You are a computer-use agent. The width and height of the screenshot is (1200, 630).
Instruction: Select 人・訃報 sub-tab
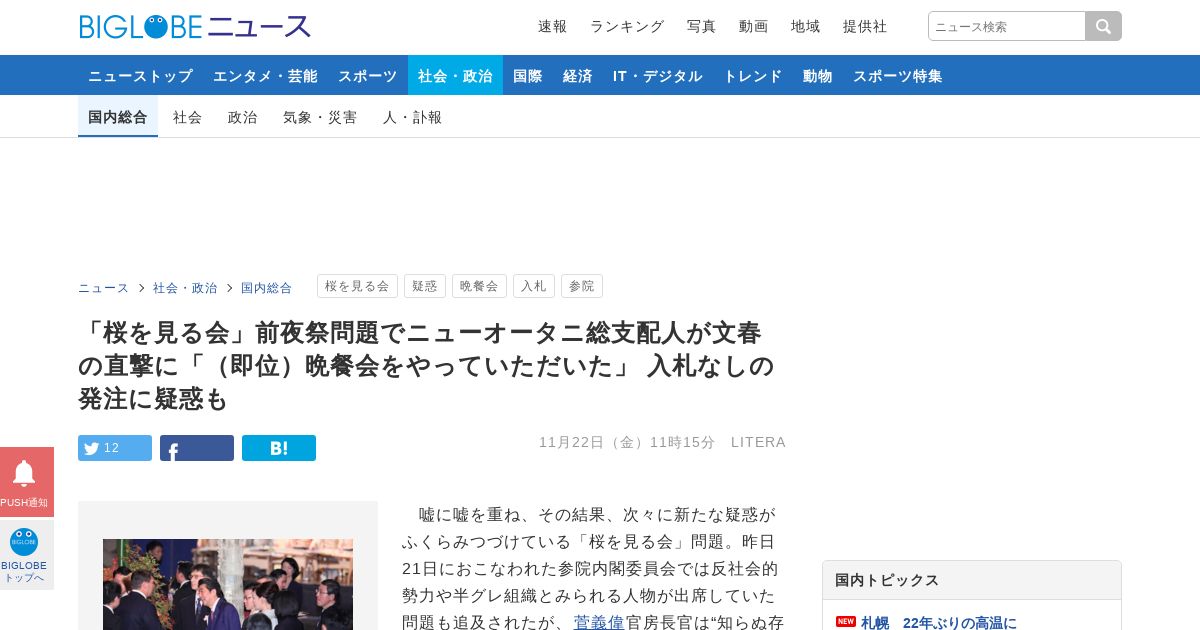pyautogui.click(x=413, y=117)
